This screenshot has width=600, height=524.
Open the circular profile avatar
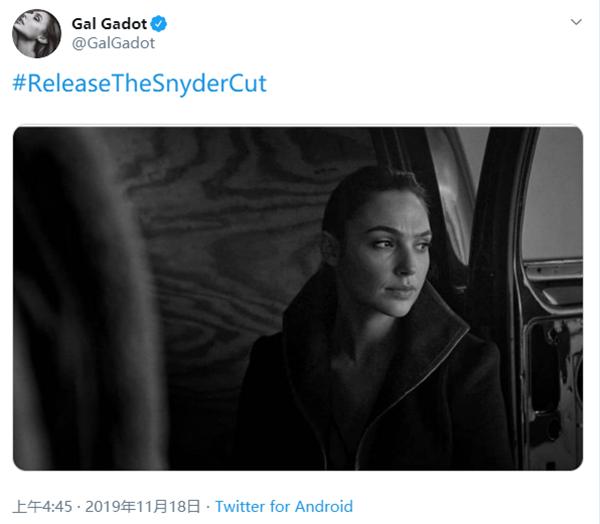tap(37, 34)
